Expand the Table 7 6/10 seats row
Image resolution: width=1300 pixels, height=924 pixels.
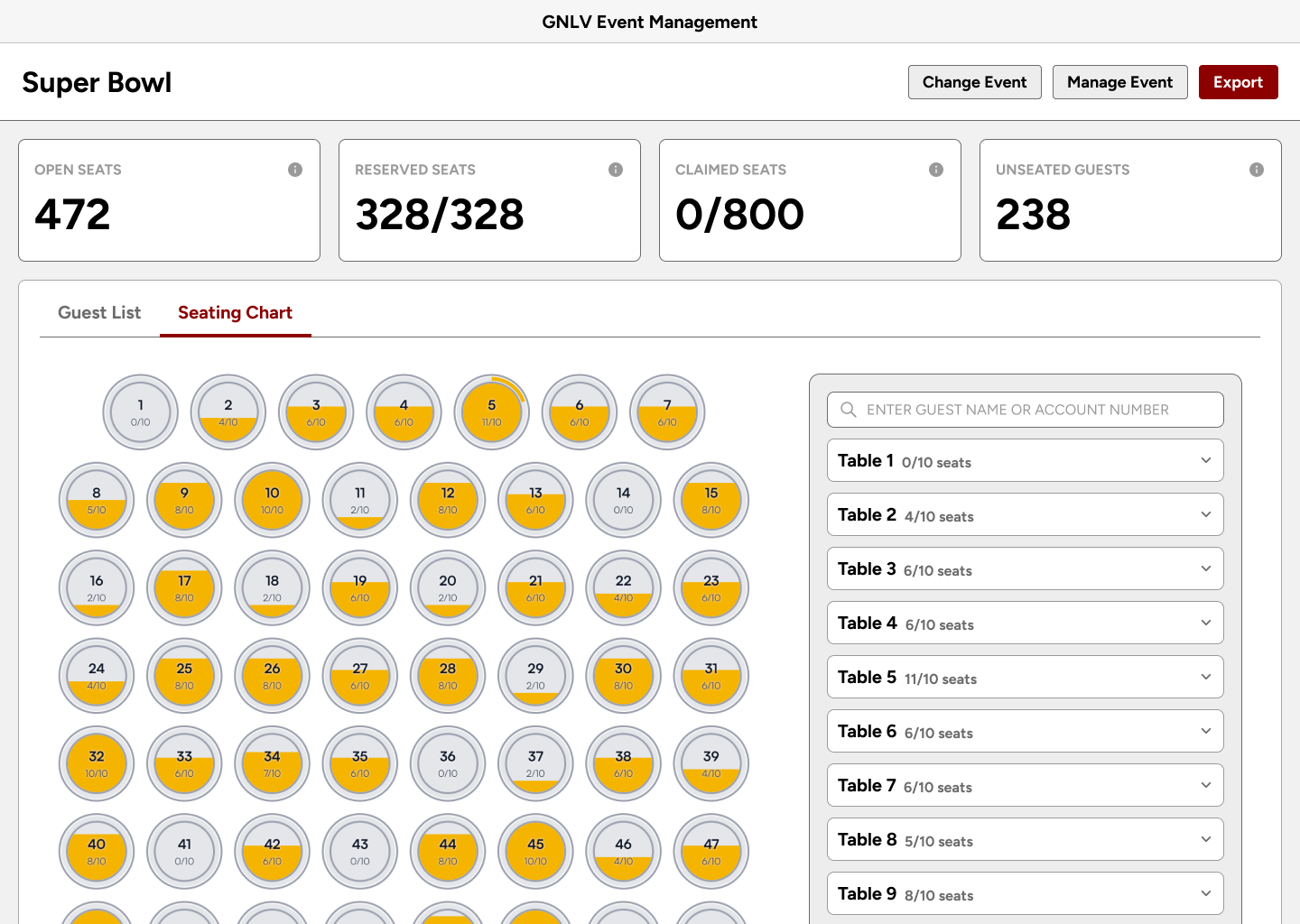click(1026, 785)
